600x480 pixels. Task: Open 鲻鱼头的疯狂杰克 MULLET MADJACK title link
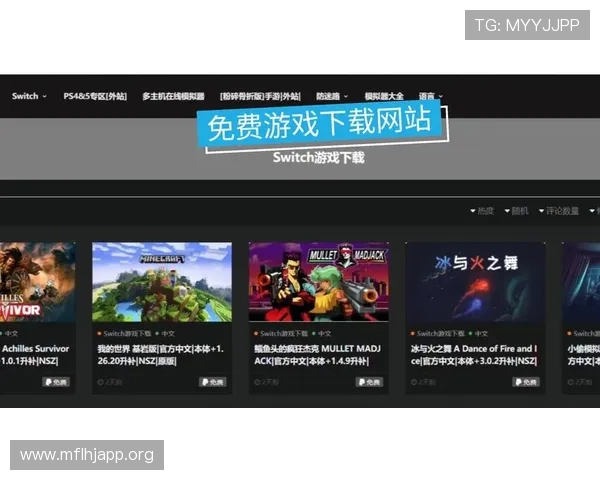pos(318,355)
